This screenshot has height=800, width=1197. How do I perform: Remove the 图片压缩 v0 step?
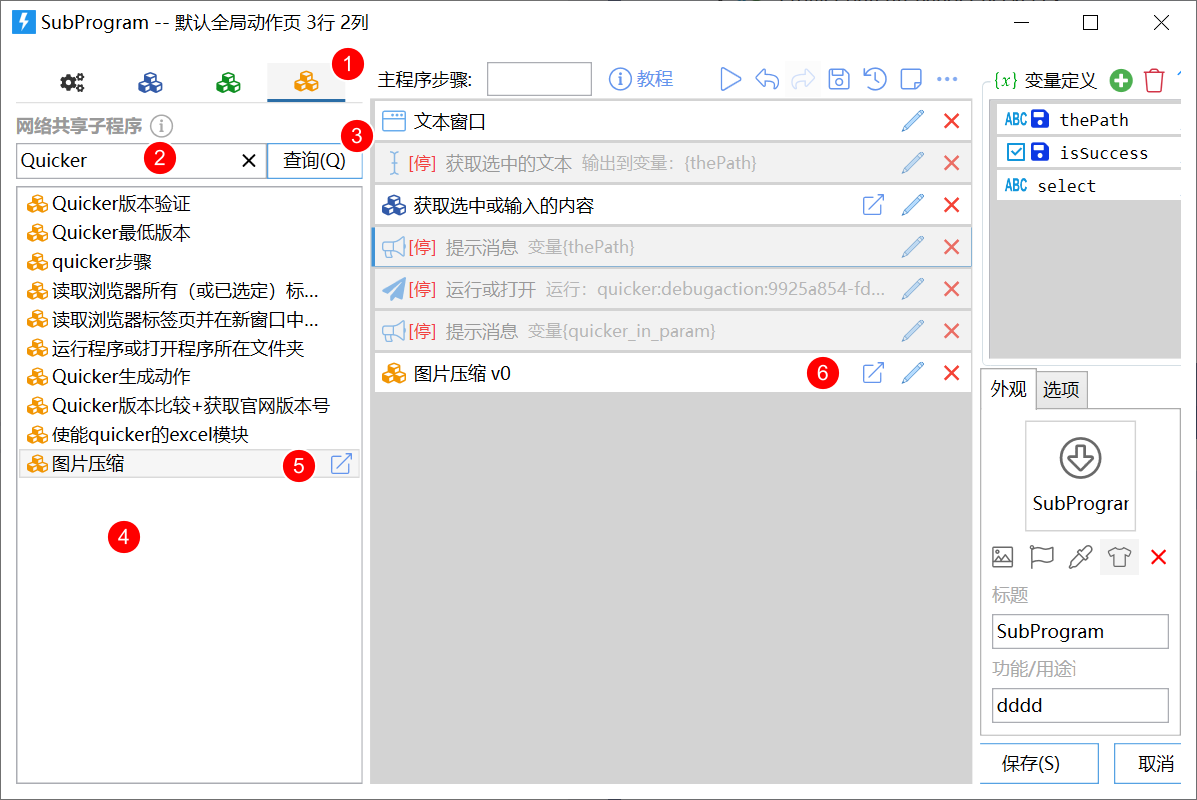point(951,373)
